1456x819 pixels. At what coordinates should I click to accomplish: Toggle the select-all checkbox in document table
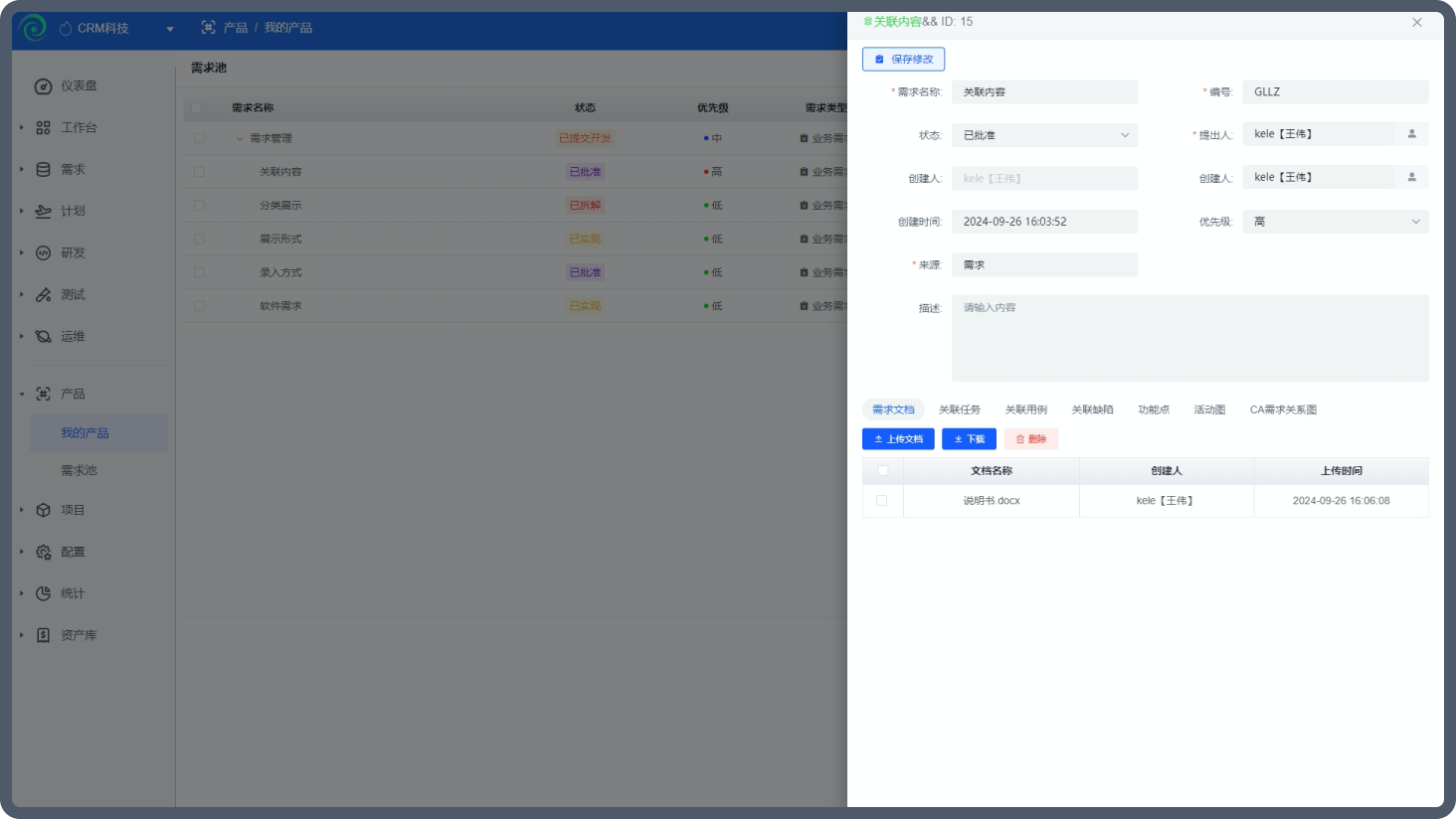[x=882, y=471]
